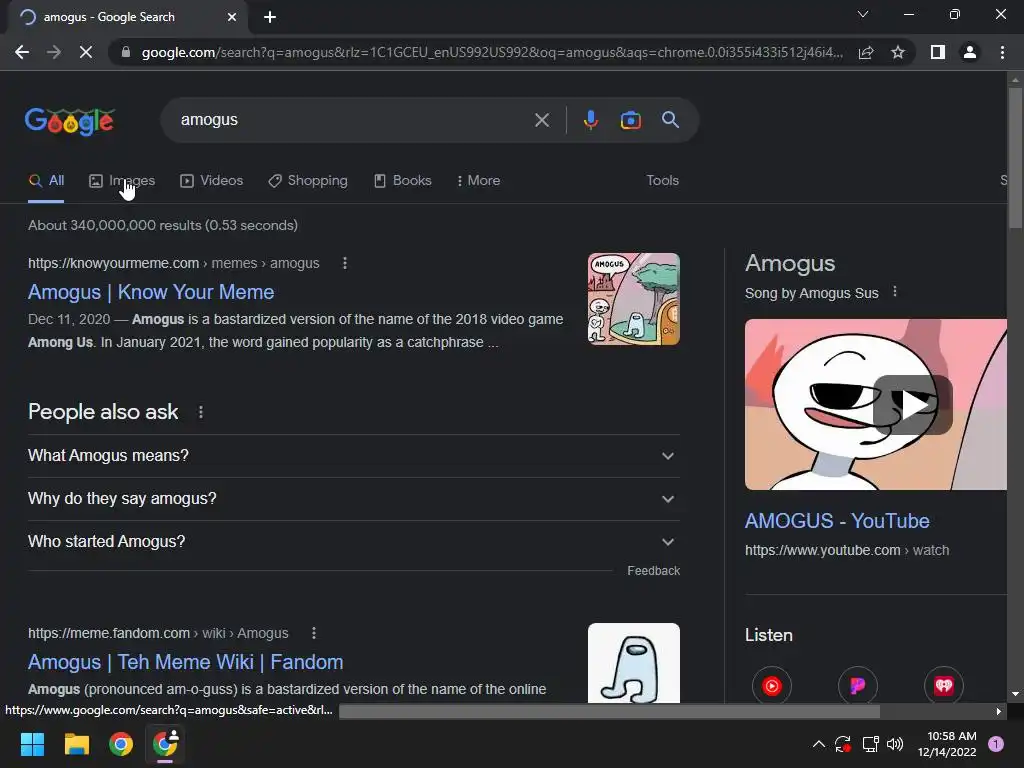Image resolution: width=1024 pixels, height=768 pixels.
Task: Click the browser back arrow
Action: coord(22,52)
